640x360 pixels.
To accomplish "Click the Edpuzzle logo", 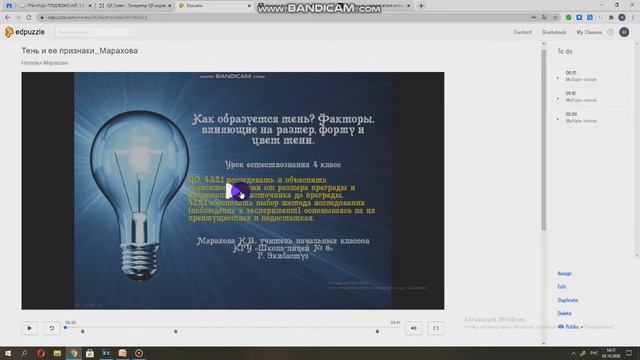I will point(24,32).
